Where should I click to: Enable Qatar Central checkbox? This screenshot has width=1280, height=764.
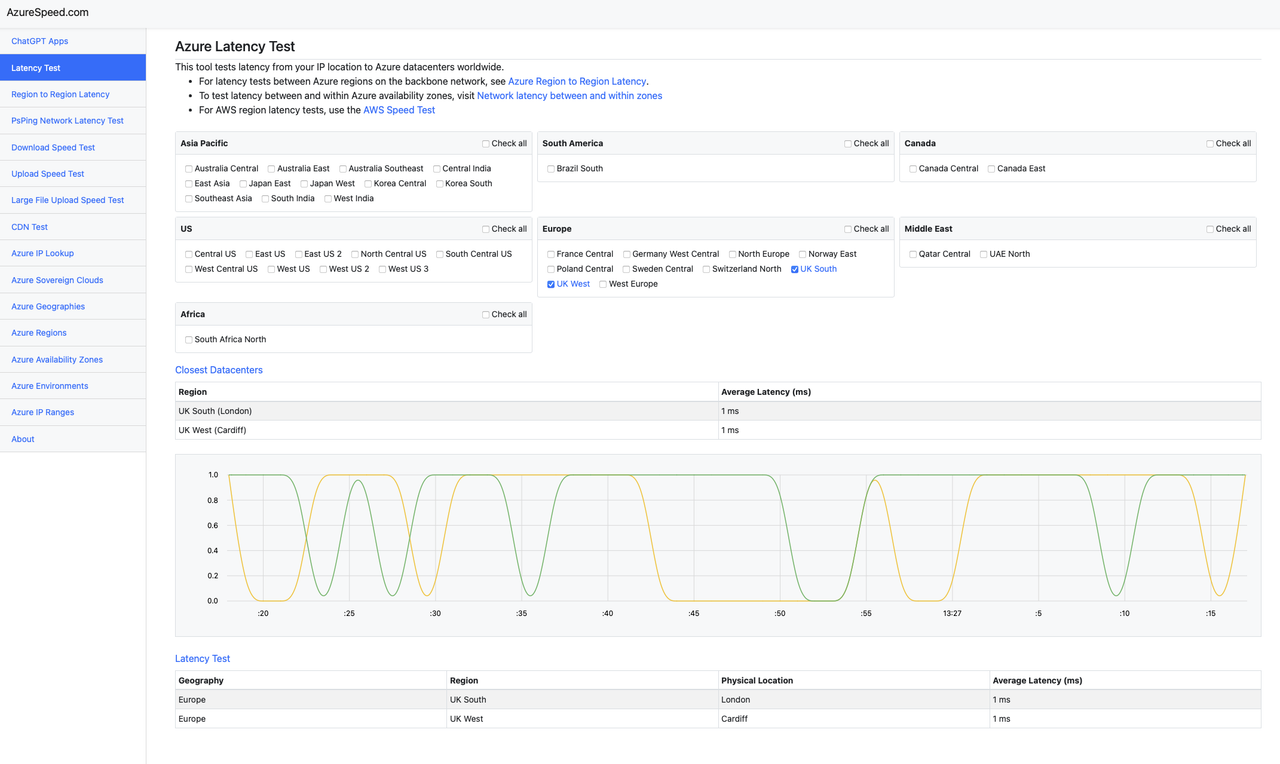913,254
